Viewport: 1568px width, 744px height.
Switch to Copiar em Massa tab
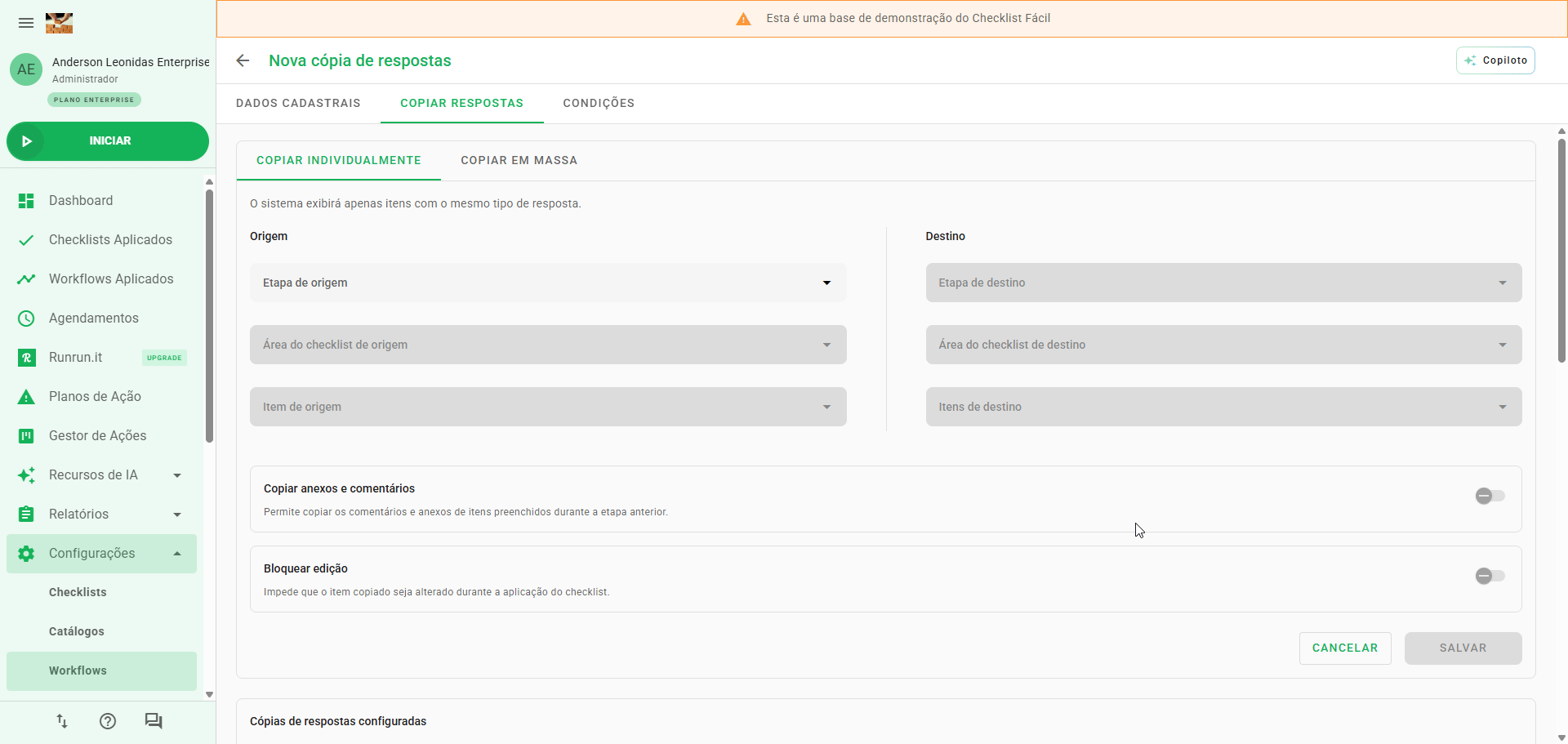tap(519, 160)
